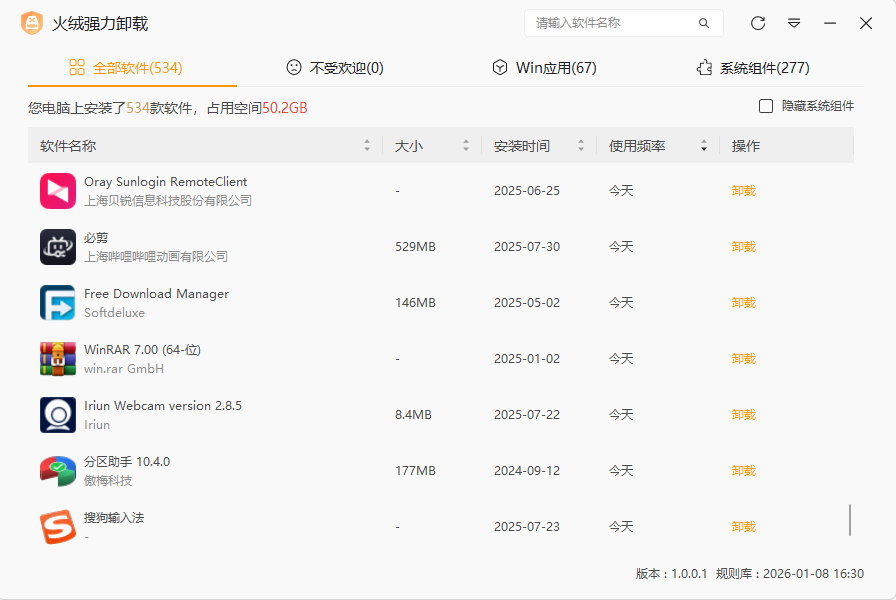
Task: Click the 分区助手 app icon
Action: (57, 470)
